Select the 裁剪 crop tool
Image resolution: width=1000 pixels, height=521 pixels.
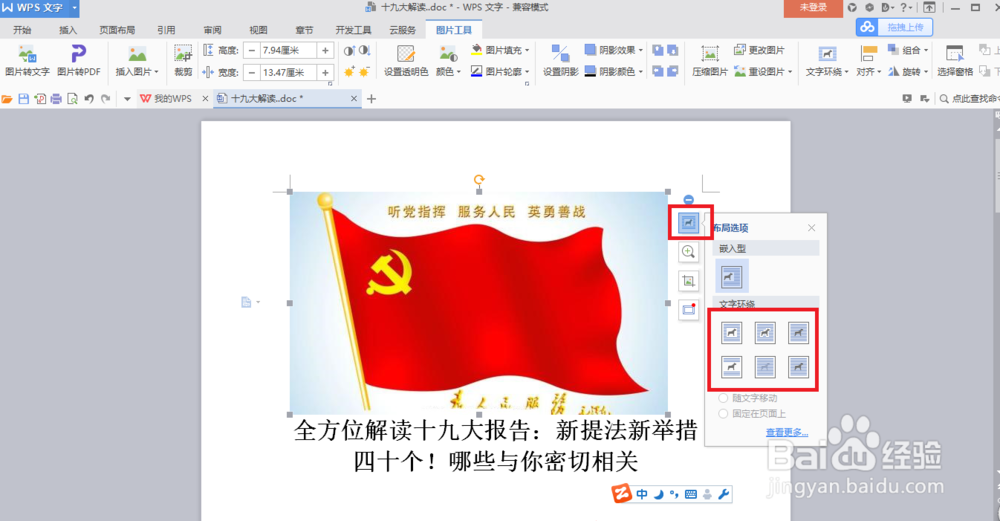click(x=183, y=61)
